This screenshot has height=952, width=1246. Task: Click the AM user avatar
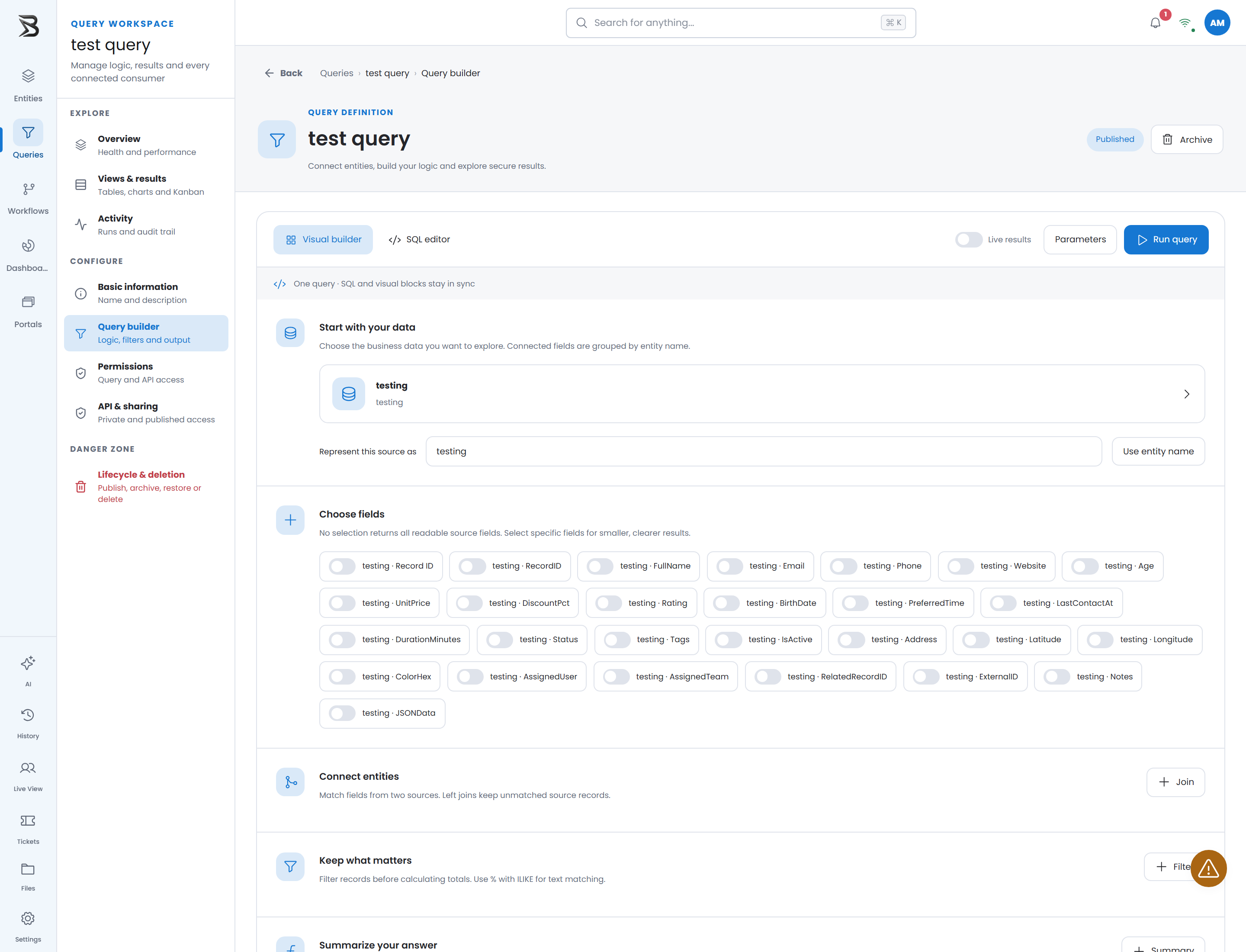1217,23
